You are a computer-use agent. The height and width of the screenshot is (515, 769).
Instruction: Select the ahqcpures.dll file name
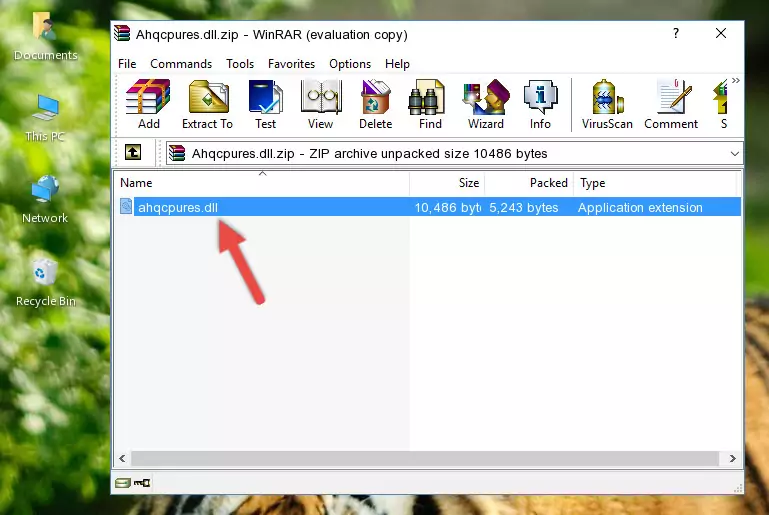178,207
